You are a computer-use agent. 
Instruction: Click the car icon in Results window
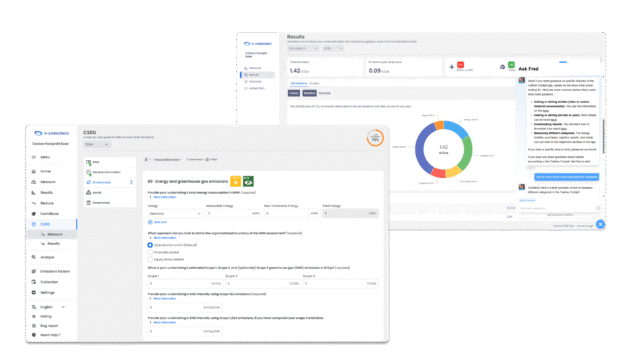tap(502, 67)
